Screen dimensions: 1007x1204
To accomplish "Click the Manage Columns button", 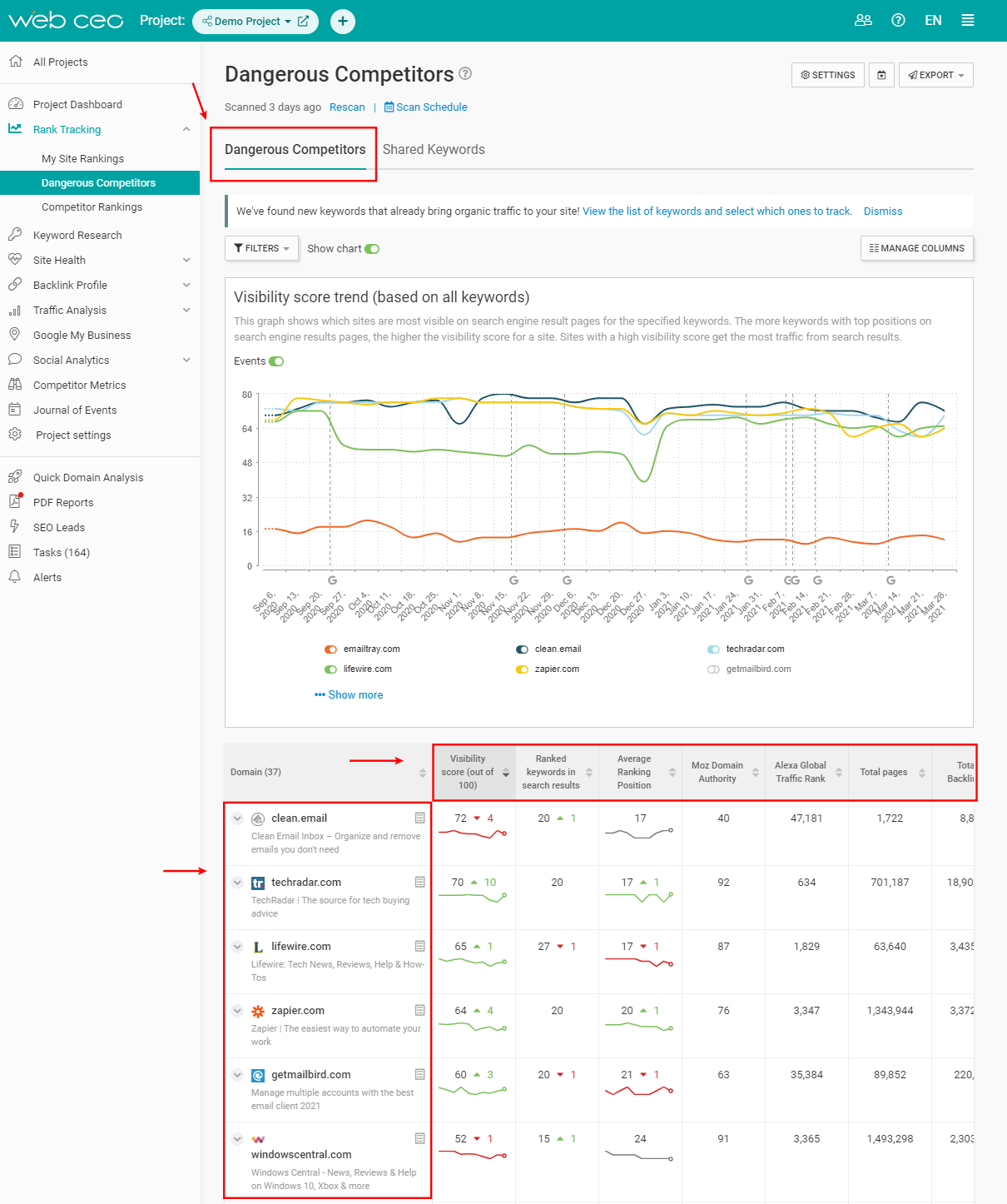I will 916,248.
